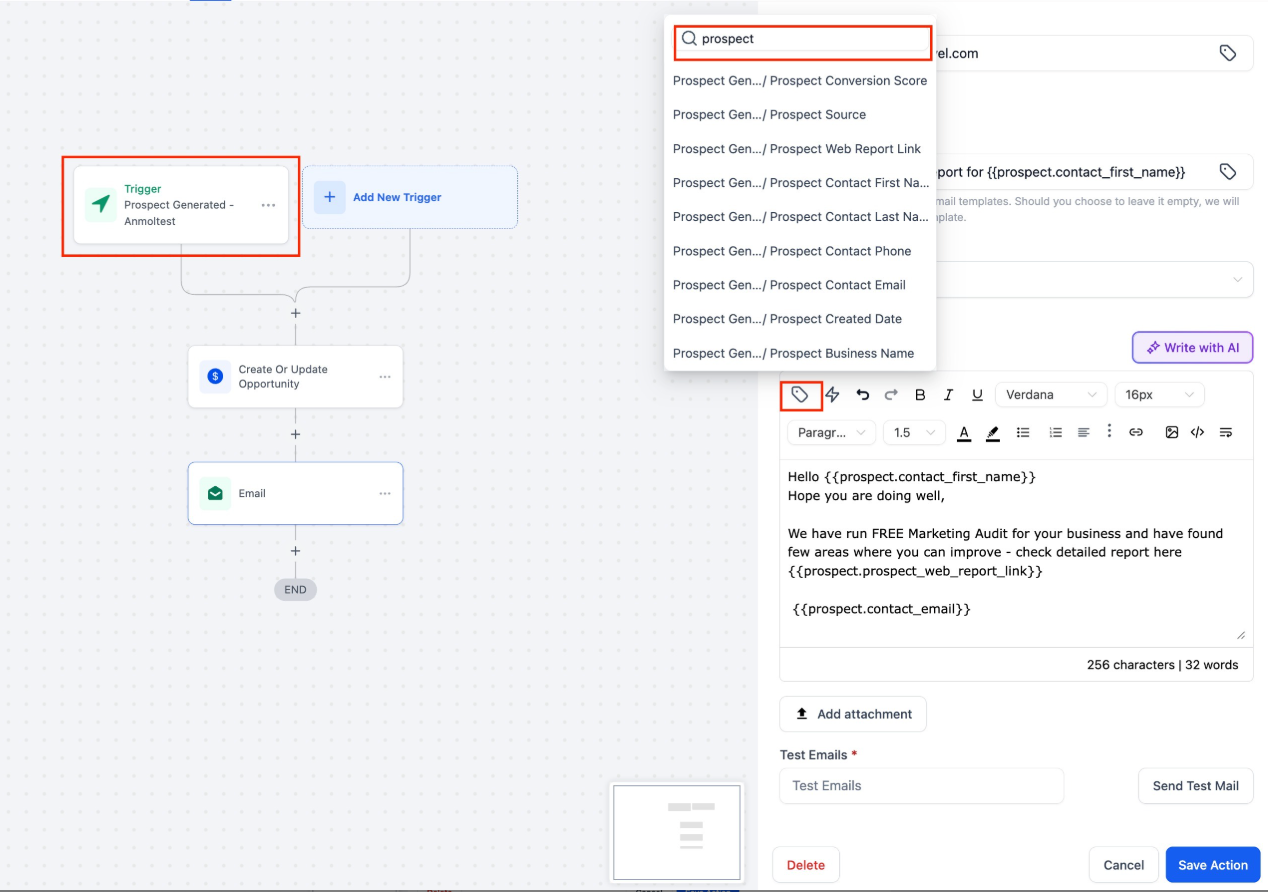Viewport: 1268px width, 892px height.
Task: Open the Paragraph style dropdown
Action: tap(831, 433)
